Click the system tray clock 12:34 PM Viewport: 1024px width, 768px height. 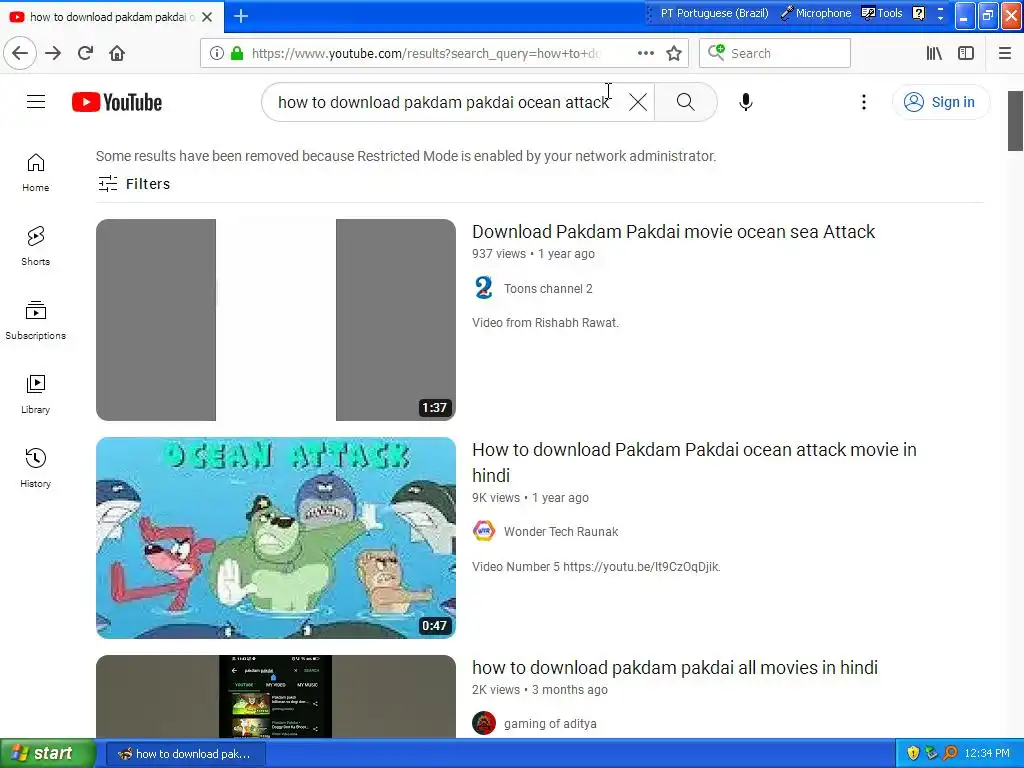pyautogui.click(x=987, y=754)
